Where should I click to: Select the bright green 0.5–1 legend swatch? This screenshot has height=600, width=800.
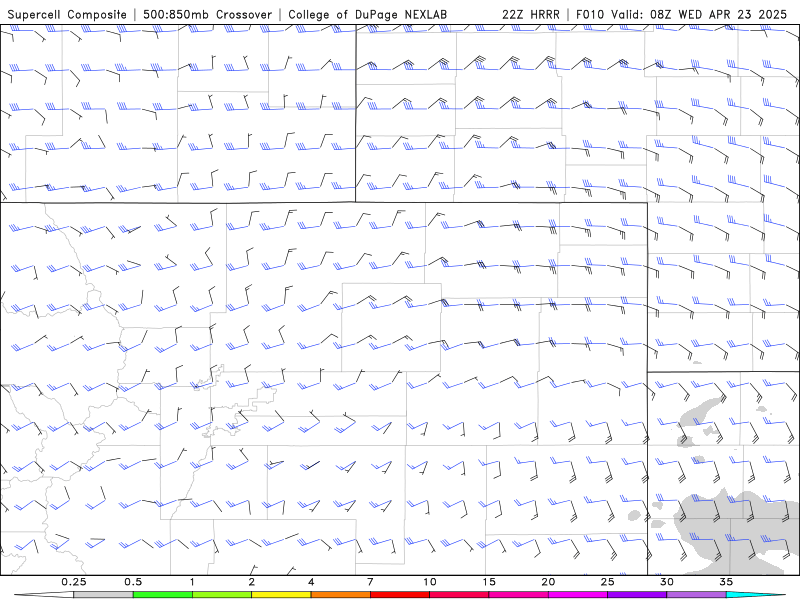(163, 595)
